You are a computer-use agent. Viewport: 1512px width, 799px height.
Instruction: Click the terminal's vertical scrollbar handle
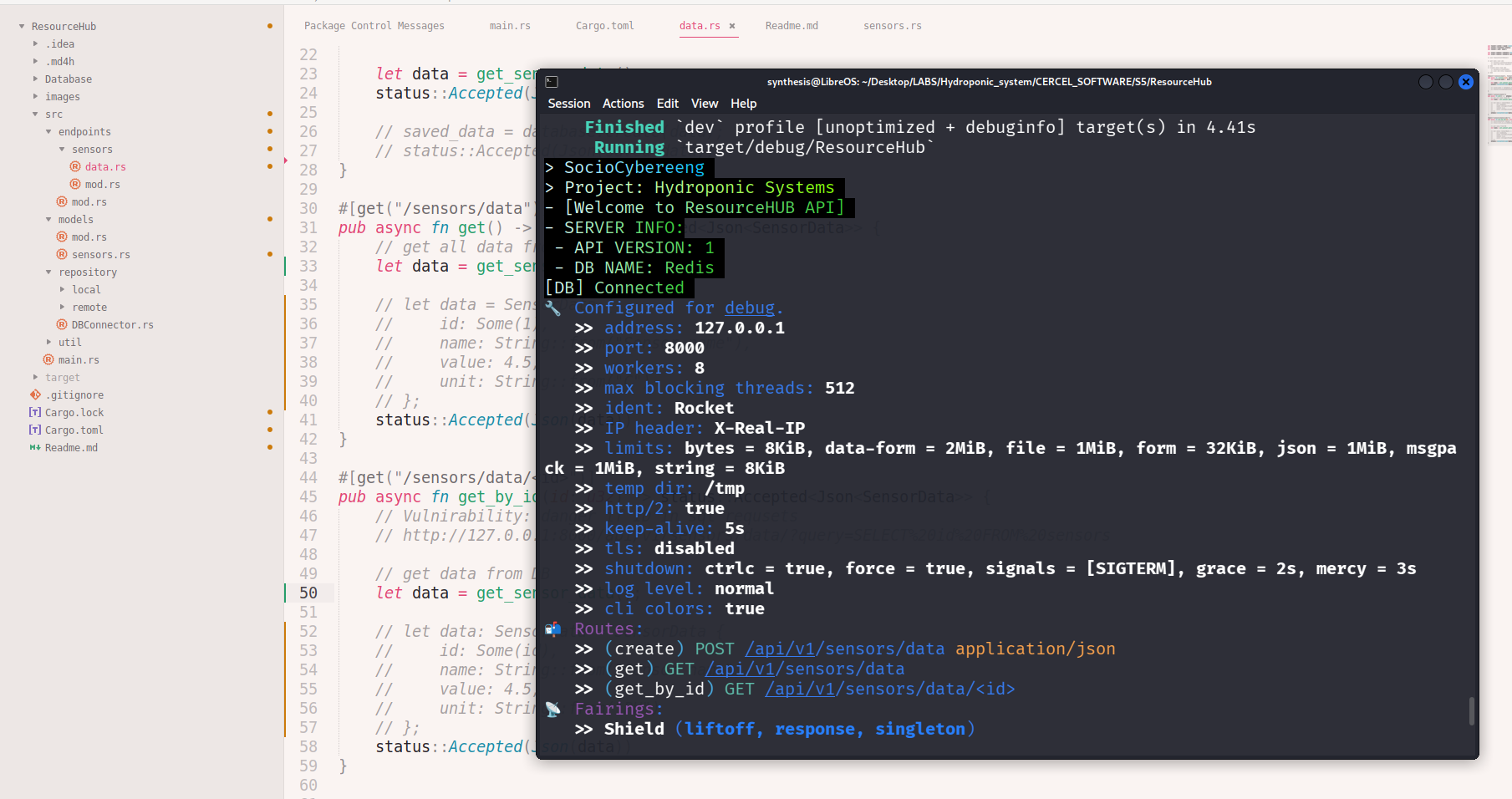(x=1471, y=711)
